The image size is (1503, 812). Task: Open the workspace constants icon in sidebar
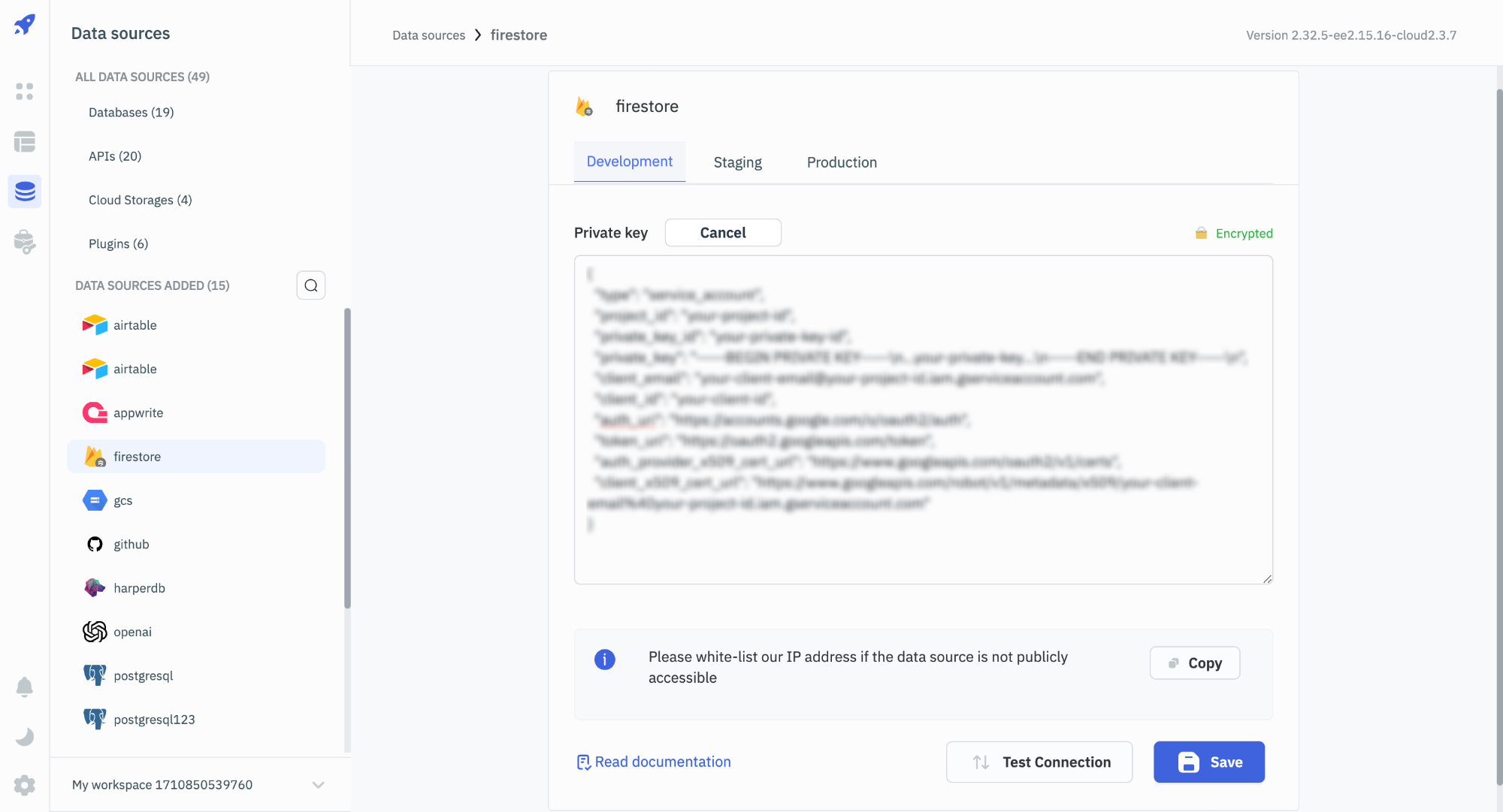[25, 242]
